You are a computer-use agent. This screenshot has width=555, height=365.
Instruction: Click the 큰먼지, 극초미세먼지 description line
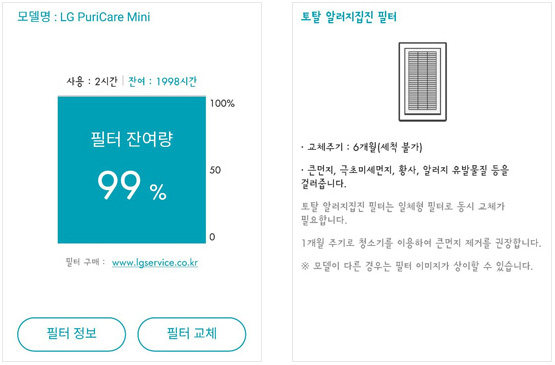(405, 177)
